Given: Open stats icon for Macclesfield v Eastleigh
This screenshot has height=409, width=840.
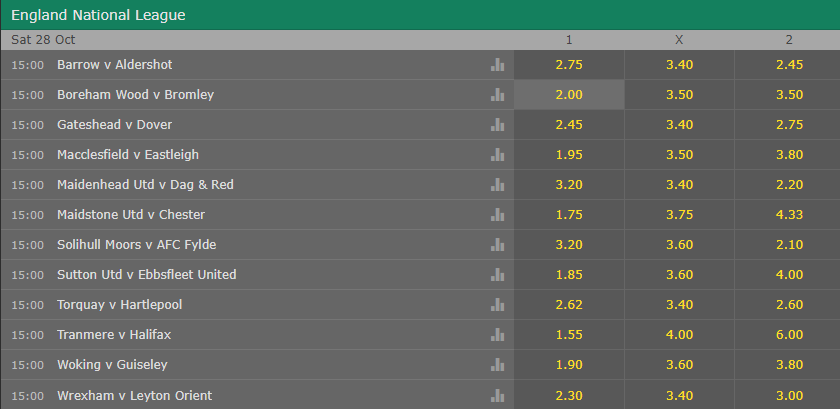Looking at the screenshot, I should [x=497, y=155].
